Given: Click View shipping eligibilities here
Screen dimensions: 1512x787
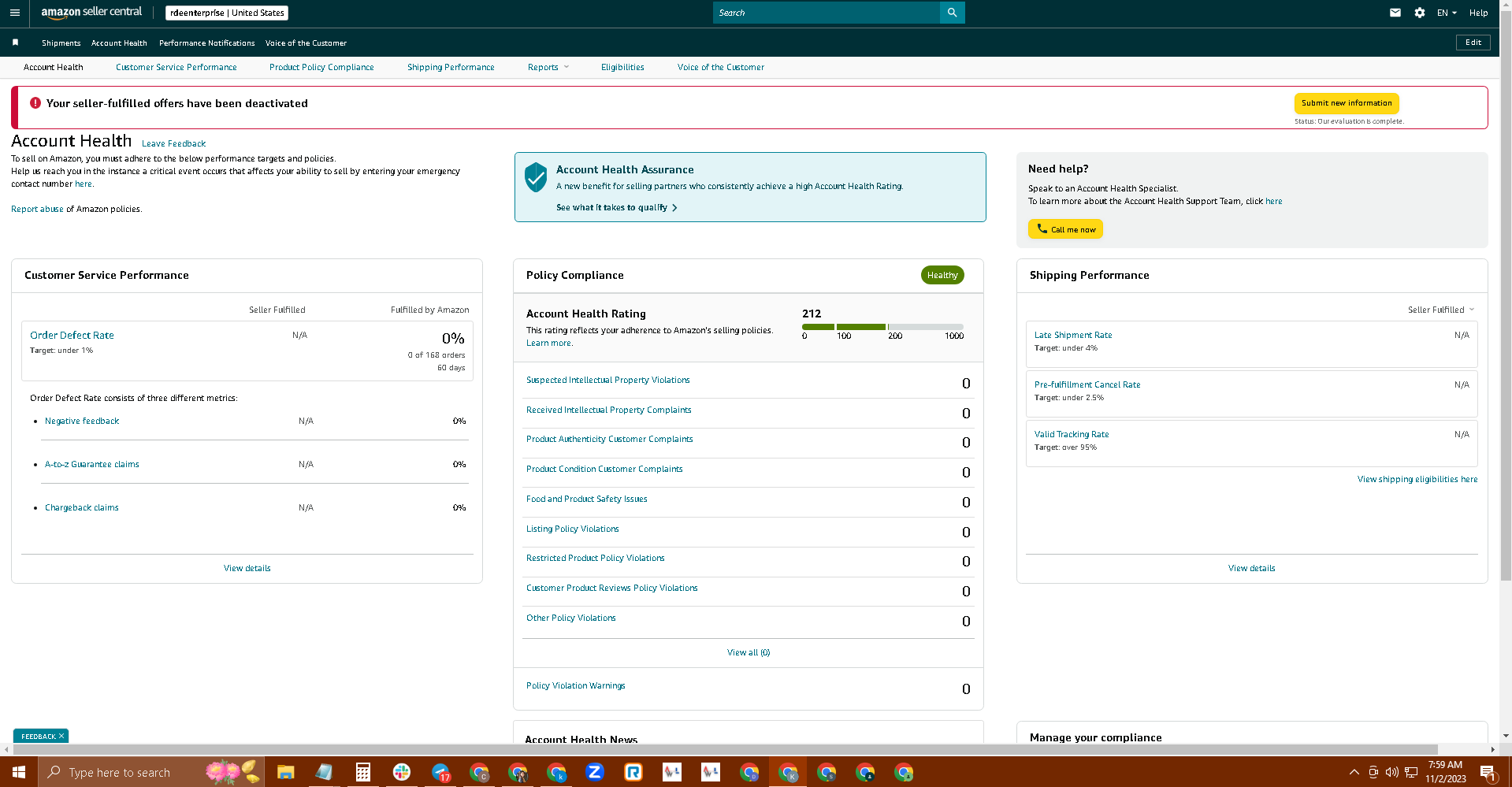Looking at the screenshot, I should (x=1417, y=480).
